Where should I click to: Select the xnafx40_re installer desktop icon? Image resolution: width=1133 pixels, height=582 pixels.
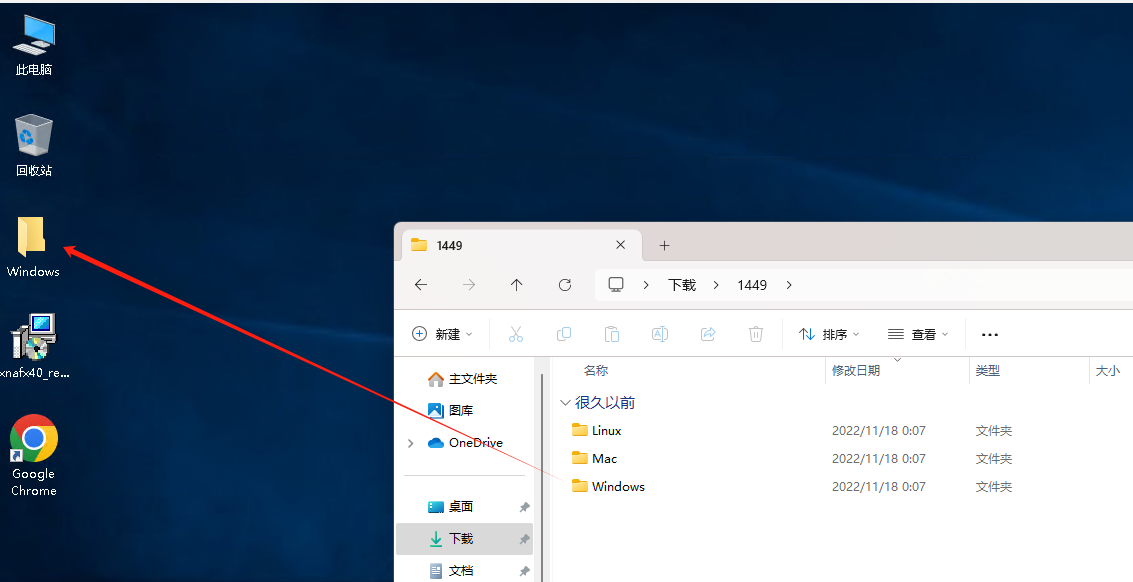tap(34, 346)
